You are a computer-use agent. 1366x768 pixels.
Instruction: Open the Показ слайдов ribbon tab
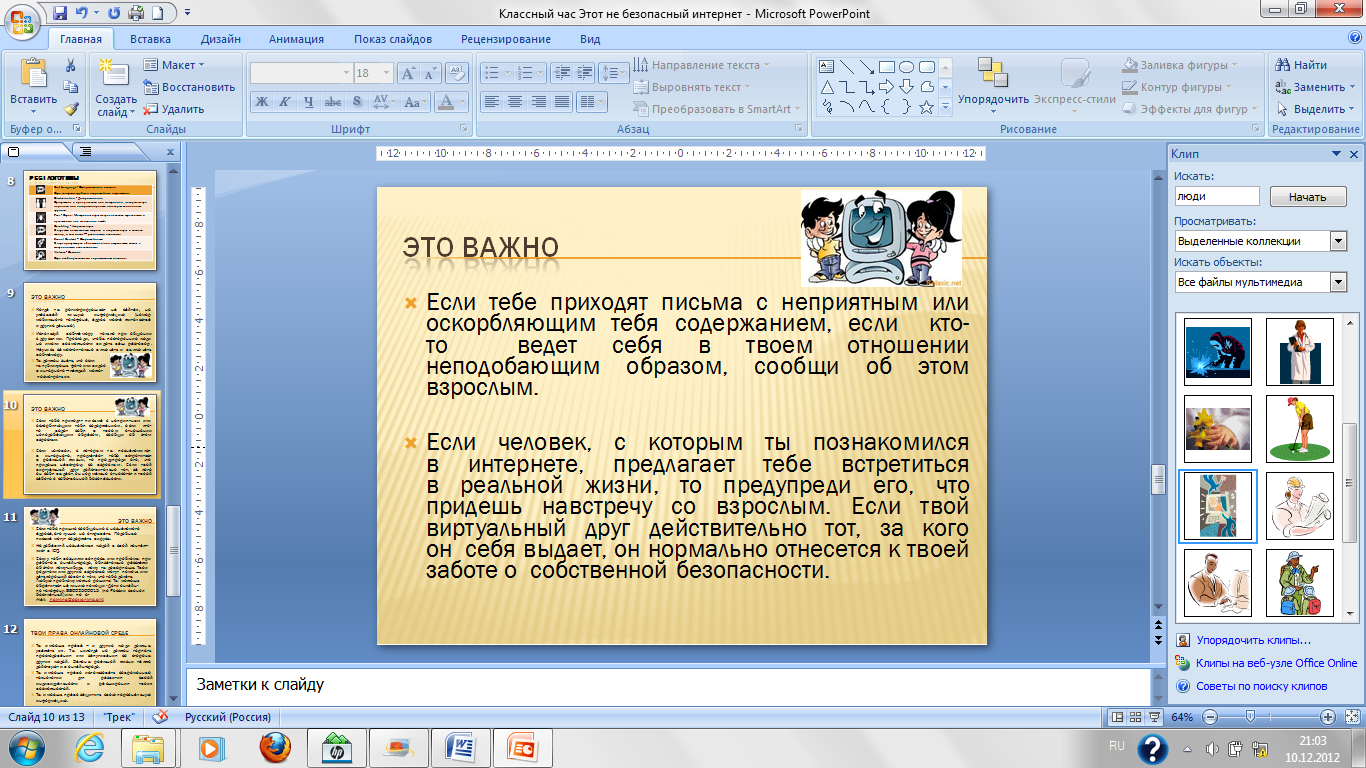(x=393, y=39)
